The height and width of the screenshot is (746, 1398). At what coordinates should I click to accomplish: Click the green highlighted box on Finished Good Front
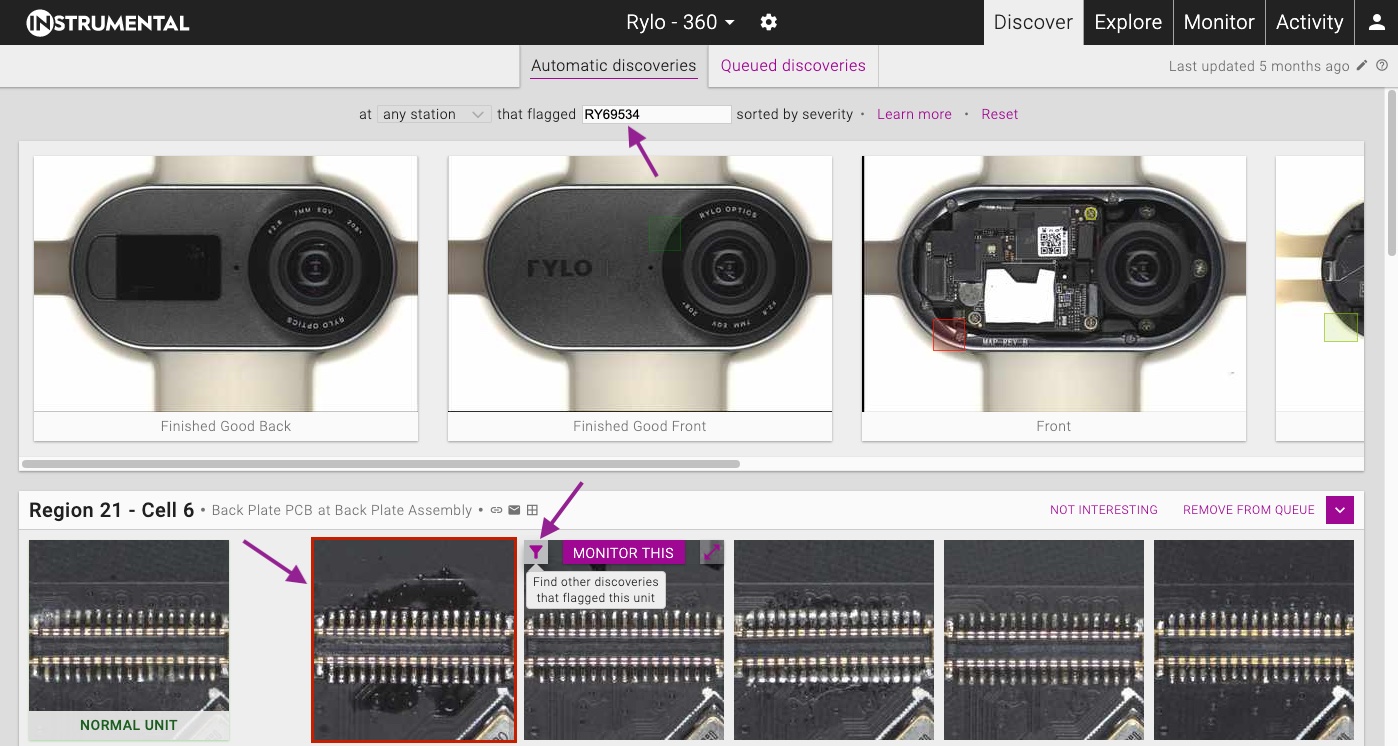[664, 234]
